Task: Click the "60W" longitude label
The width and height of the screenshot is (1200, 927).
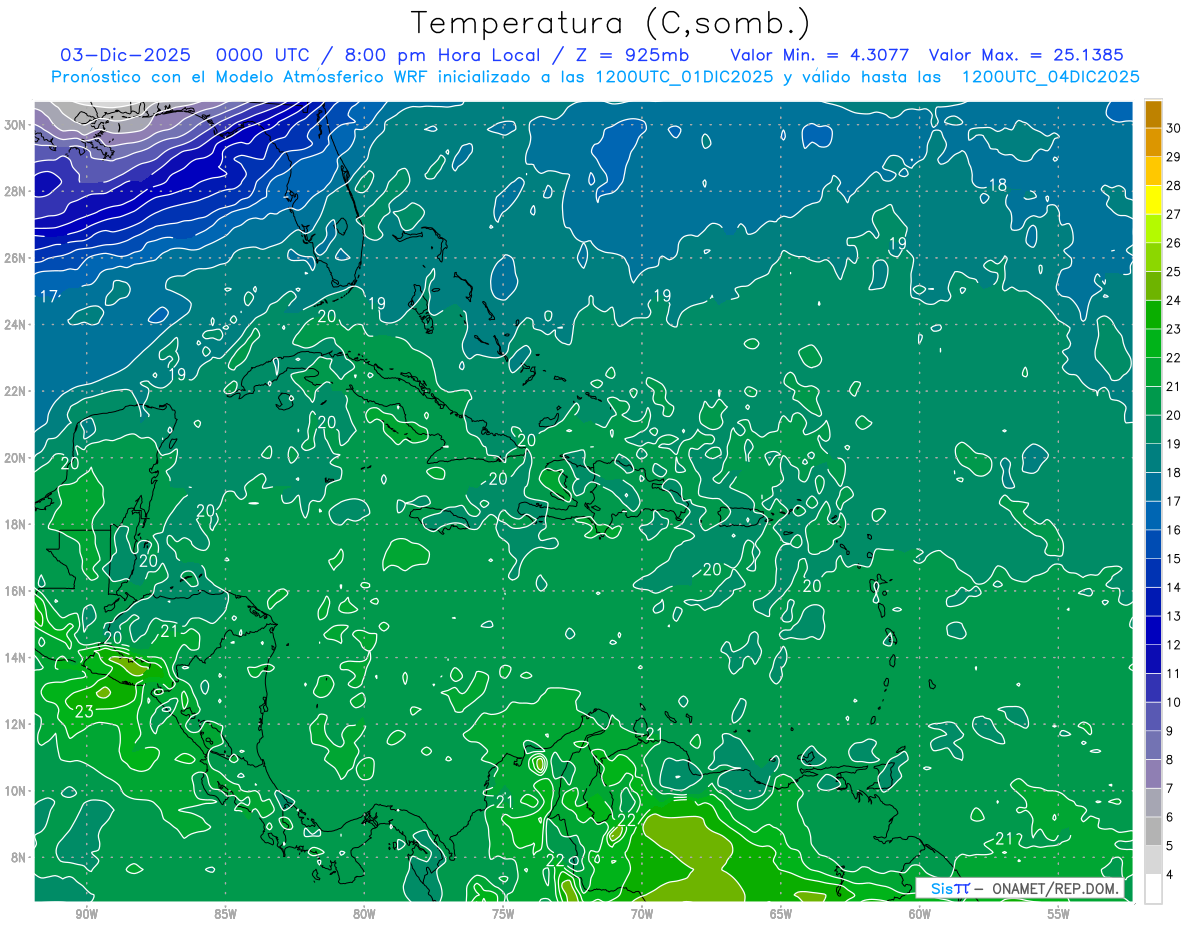Action: point(920,914)
